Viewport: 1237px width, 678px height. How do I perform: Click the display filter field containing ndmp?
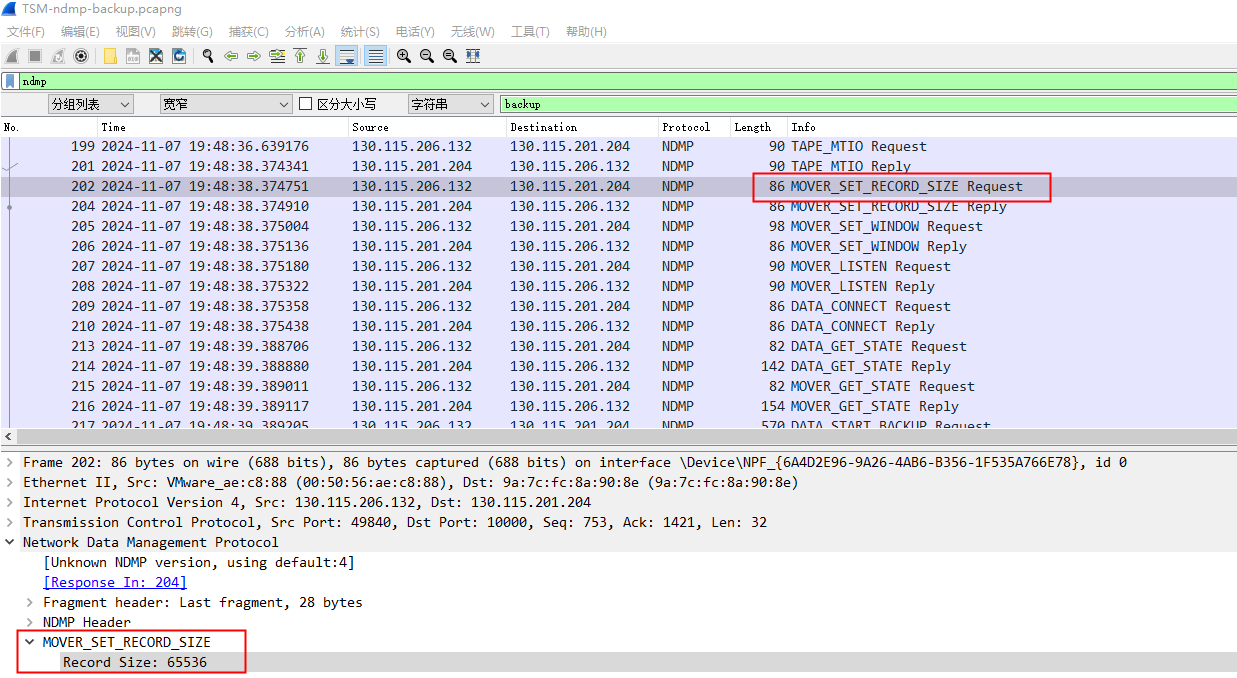627,81
